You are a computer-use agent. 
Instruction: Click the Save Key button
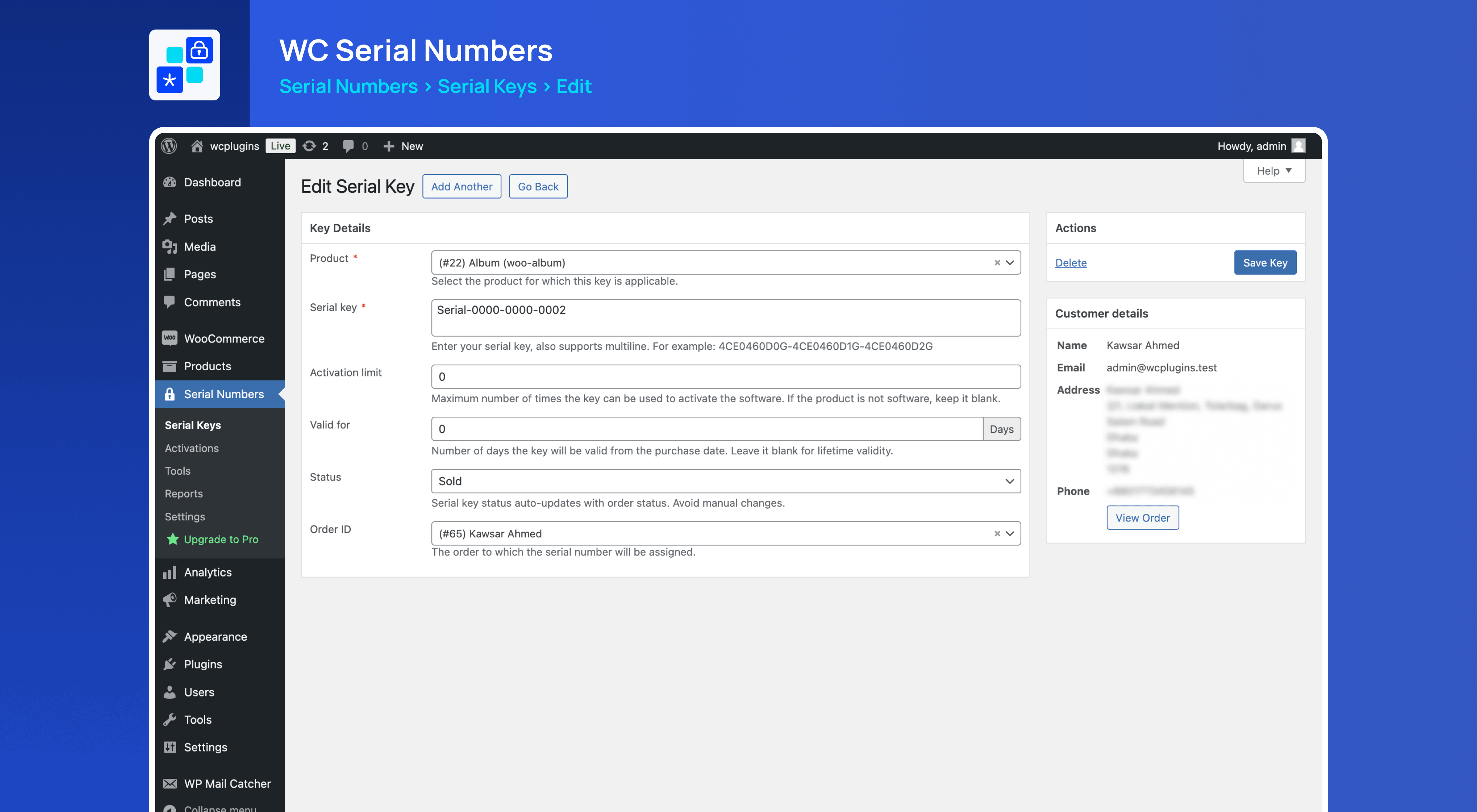(1265, 262)
